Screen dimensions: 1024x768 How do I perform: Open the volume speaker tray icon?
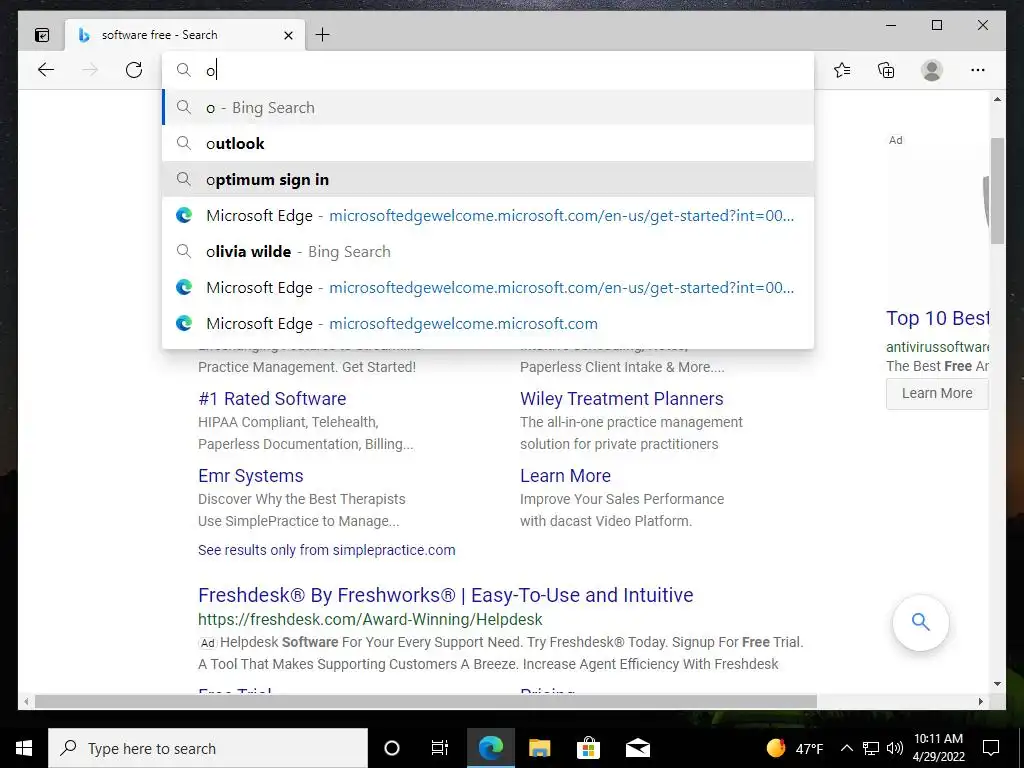click(895, 748)
